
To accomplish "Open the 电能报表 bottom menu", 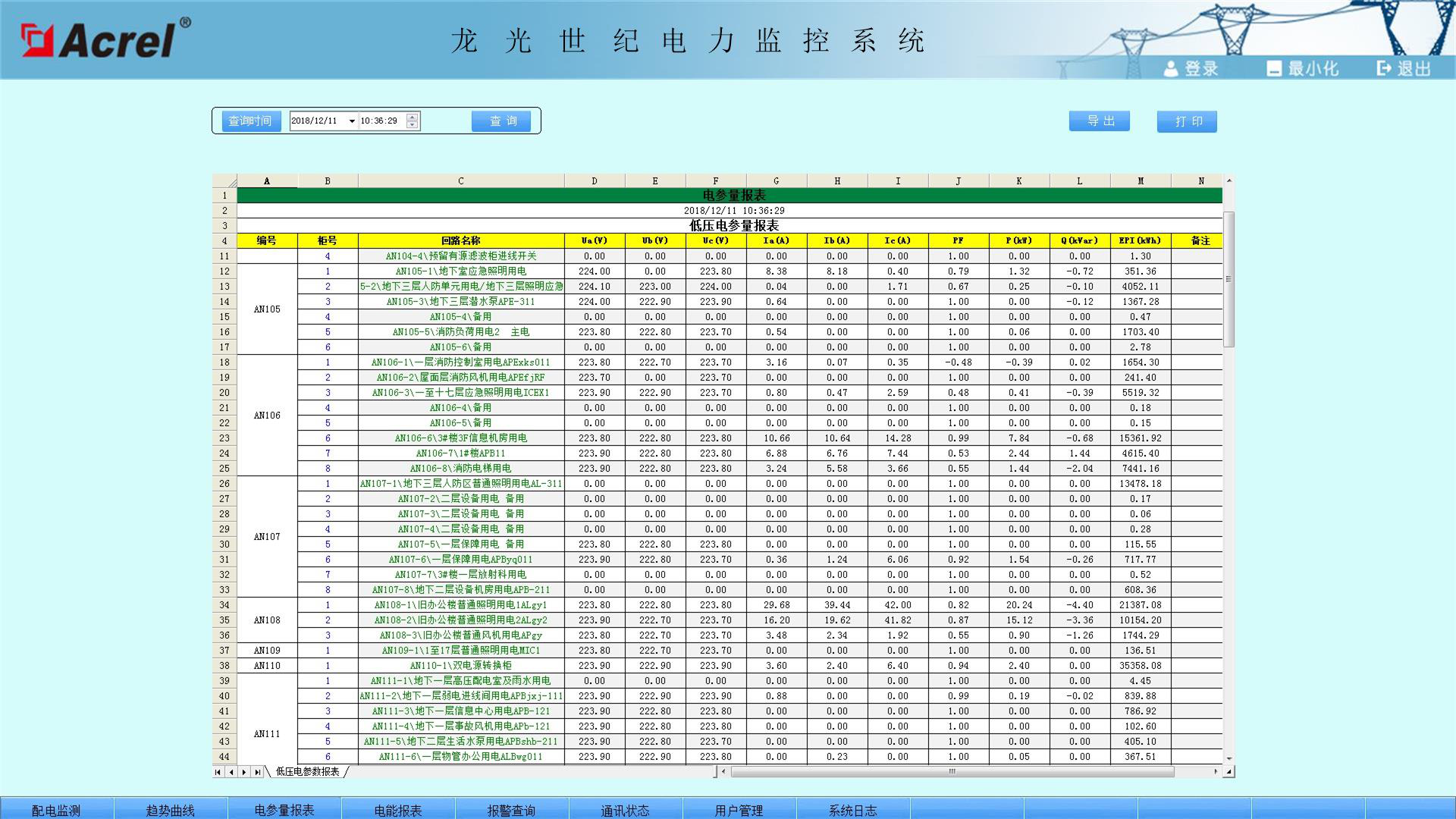I will [x=398, y=810].
